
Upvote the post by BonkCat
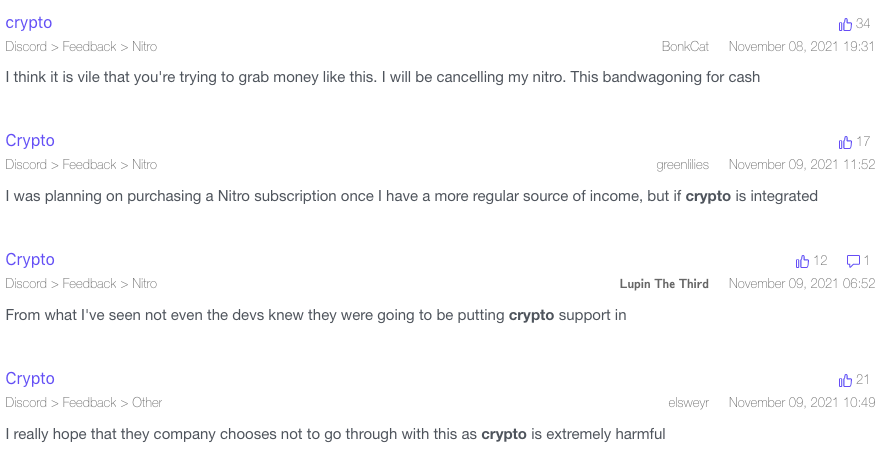coord(845,24)
